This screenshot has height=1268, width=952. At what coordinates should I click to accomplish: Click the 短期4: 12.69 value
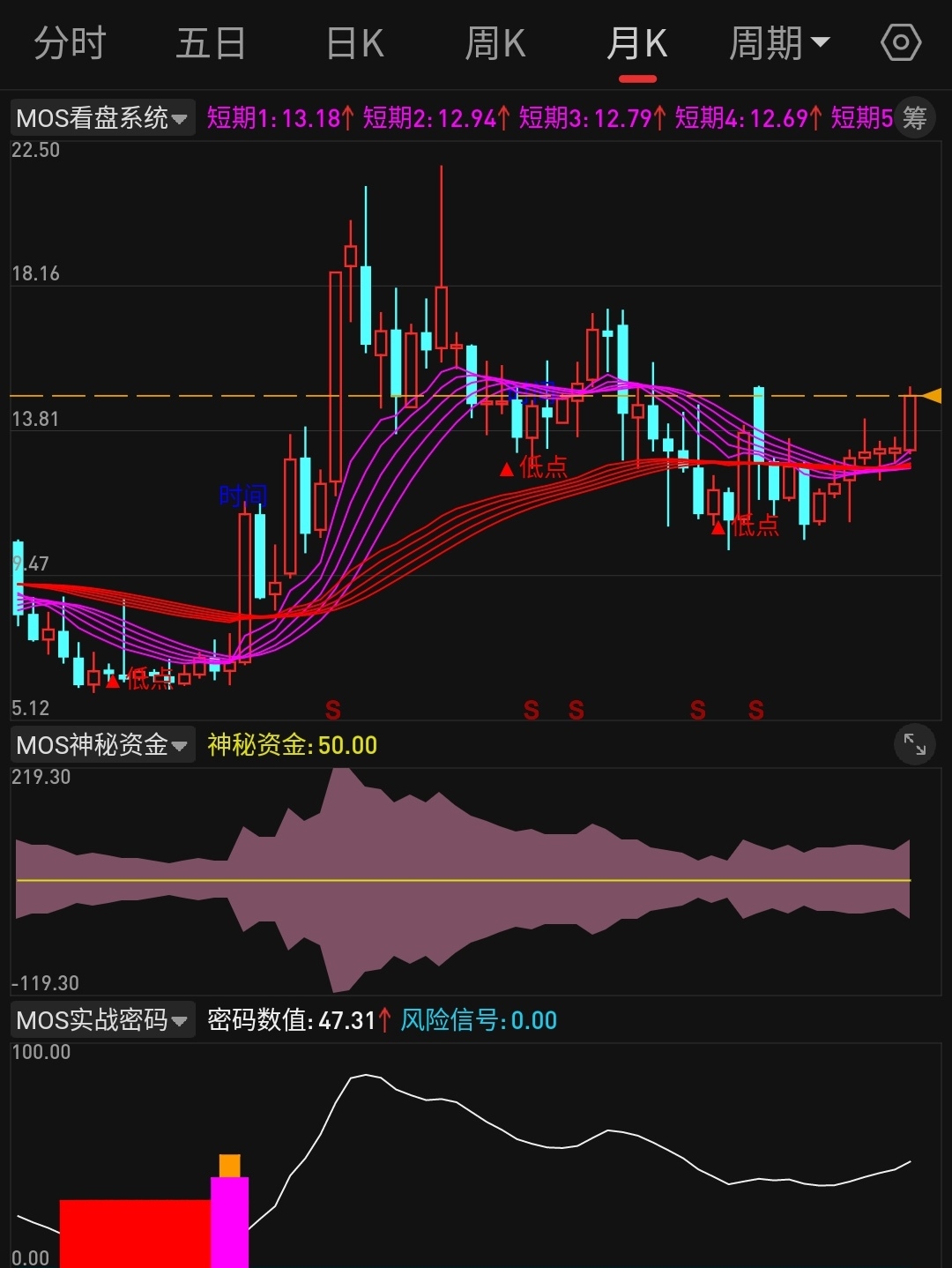pyautogui.click(x=748, y=117)
